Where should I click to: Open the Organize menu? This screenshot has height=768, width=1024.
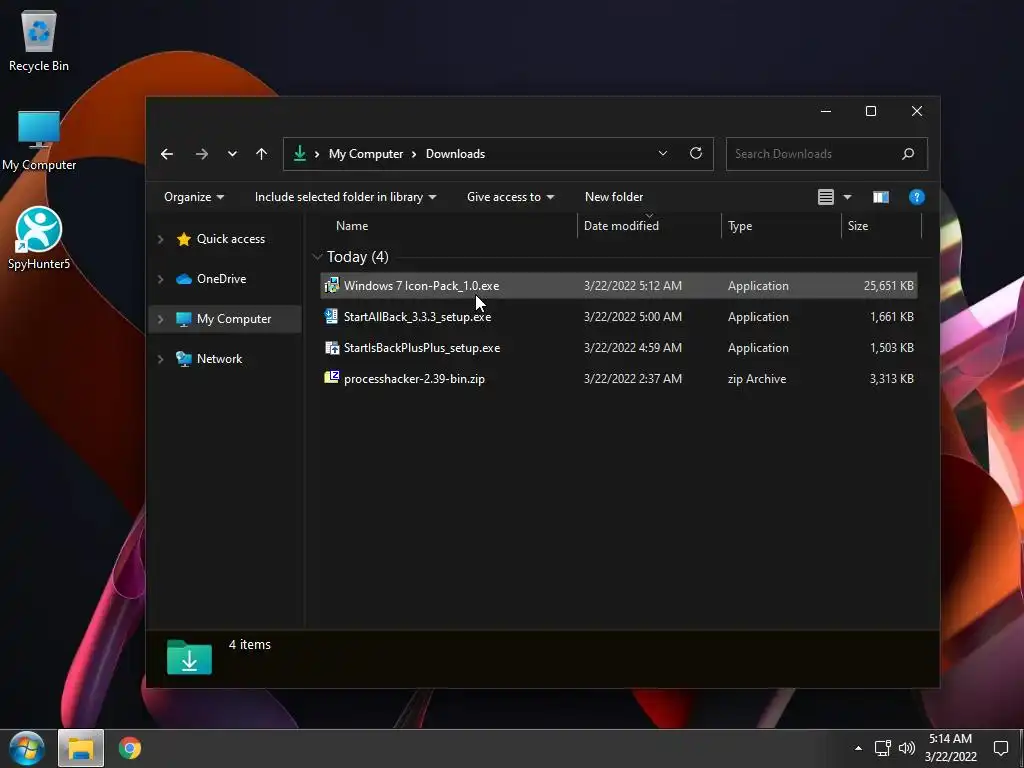194,197
